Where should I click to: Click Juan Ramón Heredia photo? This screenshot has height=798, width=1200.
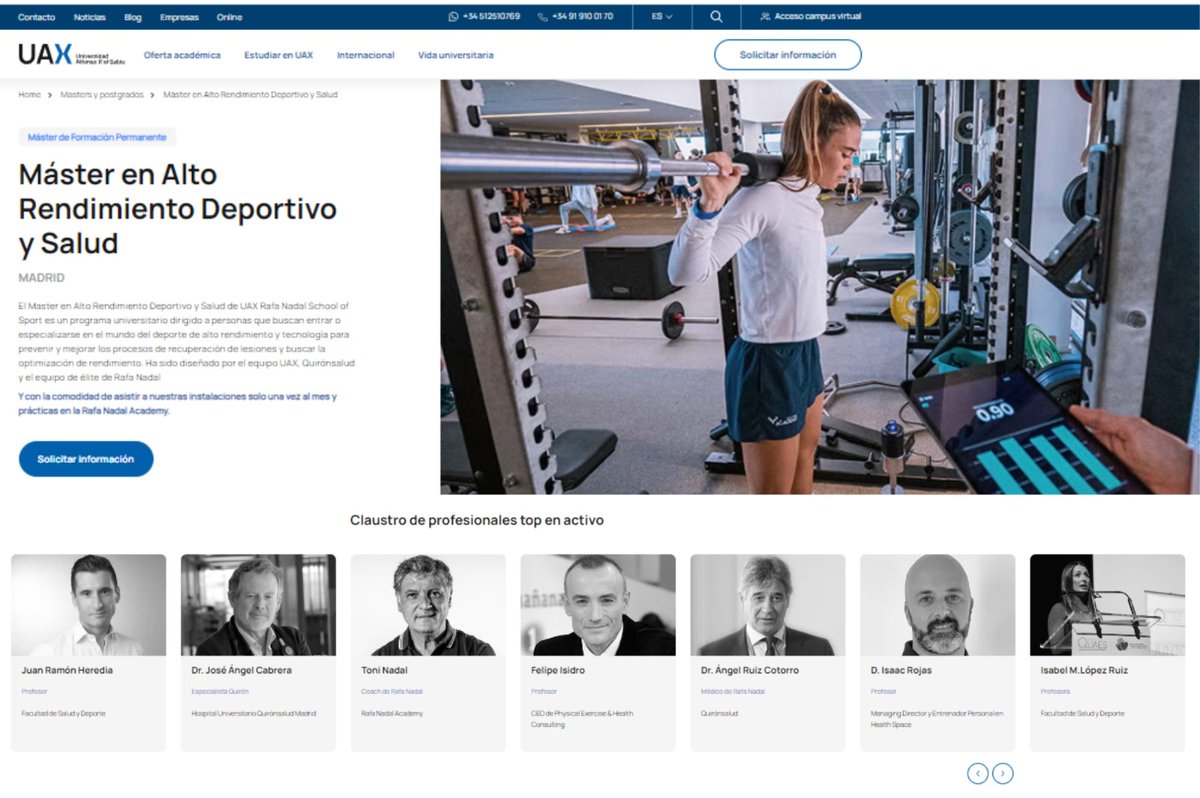pos(88,605)
